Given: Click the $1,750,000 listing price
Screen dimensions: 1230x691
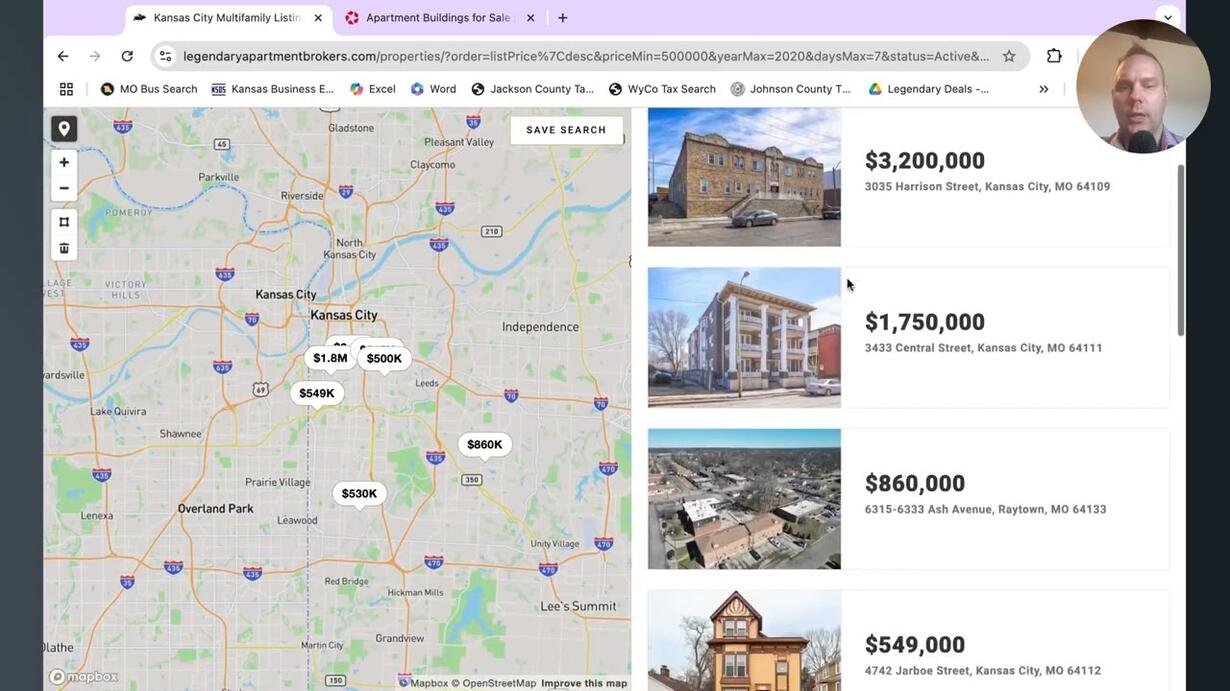Looking at the screenshot, I should [925, 322].
